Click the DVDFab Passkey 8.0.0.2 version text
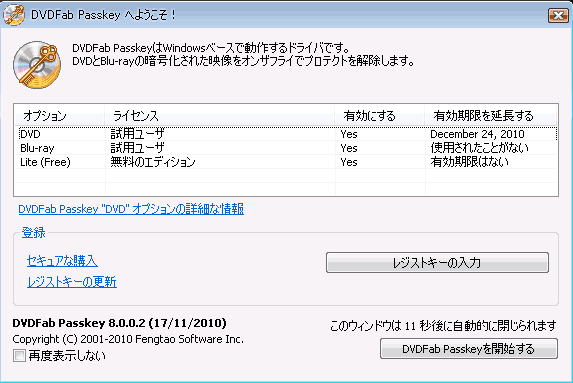Screen dimensions: 573x383 [x=119, y=323]
